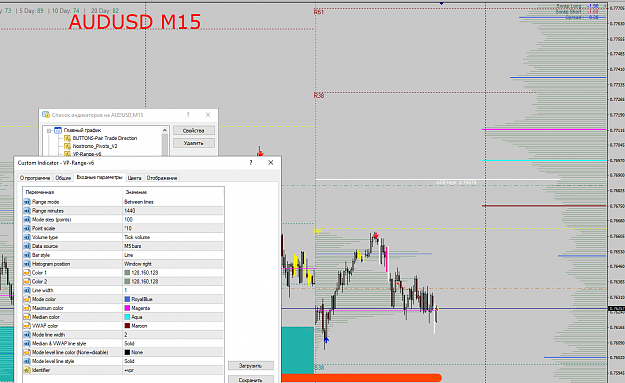Viewport: 625px width, 383px height.
Task: Click the color-type icon beside Median color
Action: [27, 317]
